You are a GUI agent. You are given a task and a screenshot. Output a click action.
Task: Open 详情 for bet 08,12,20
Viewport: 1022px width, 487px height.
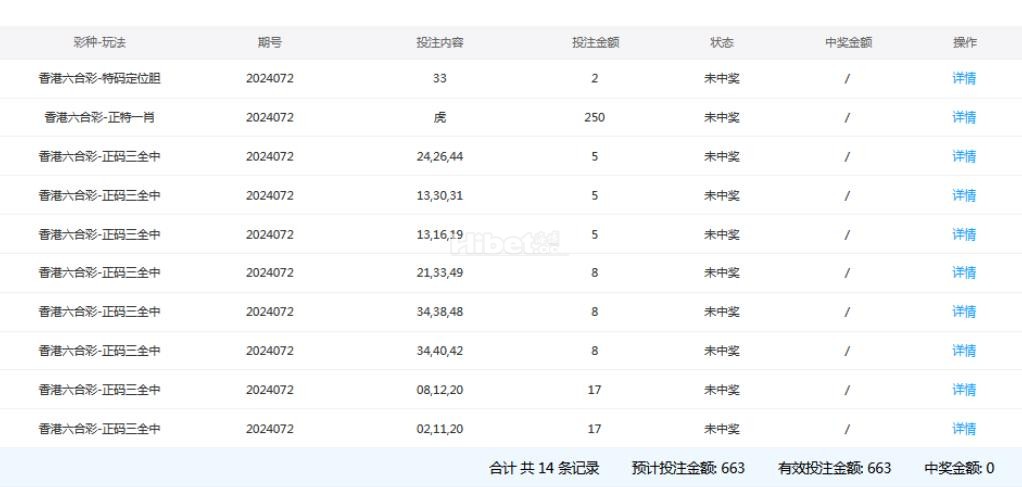click(964, 390)
